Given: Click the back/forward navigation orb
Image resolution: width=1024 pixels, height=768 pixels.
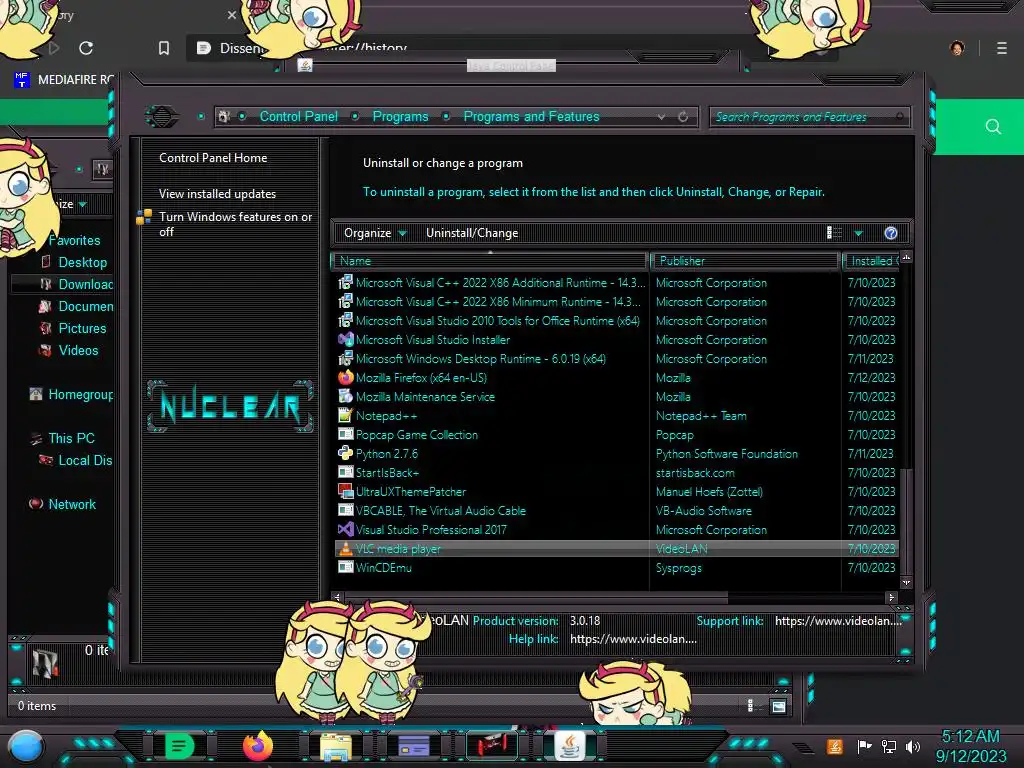Looking at the screenshot, I should pyautogui.click(x=162, y=117).
